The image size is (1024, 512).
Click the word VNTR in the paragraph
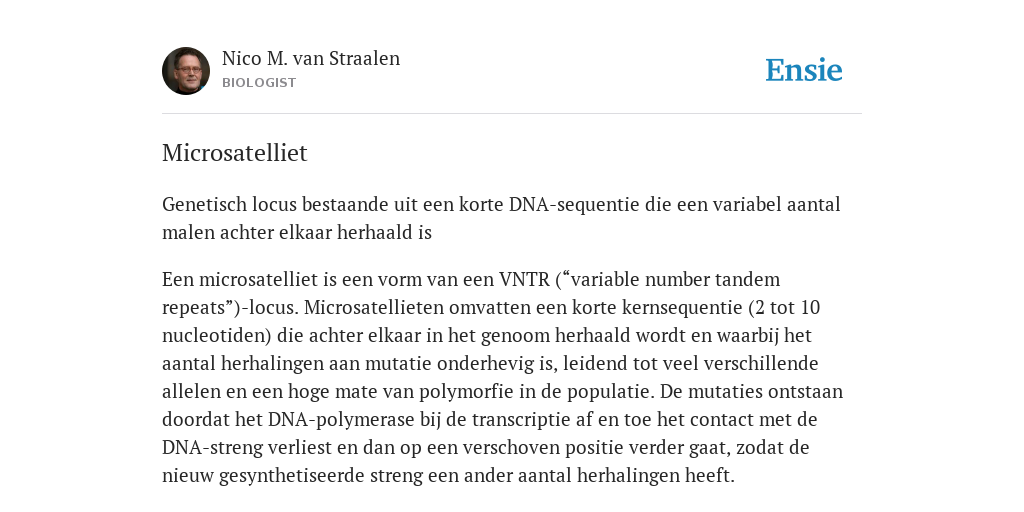[x=524, y=280]
